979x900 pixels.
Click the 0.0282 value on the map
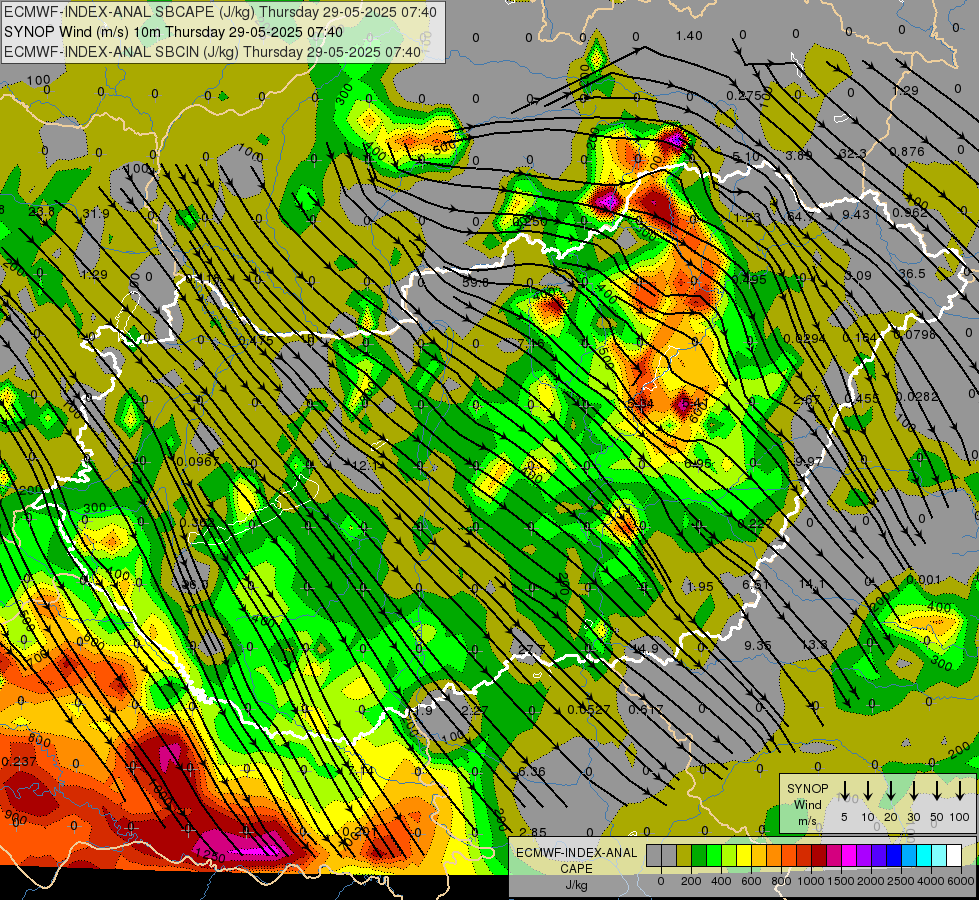pos(917,397)
